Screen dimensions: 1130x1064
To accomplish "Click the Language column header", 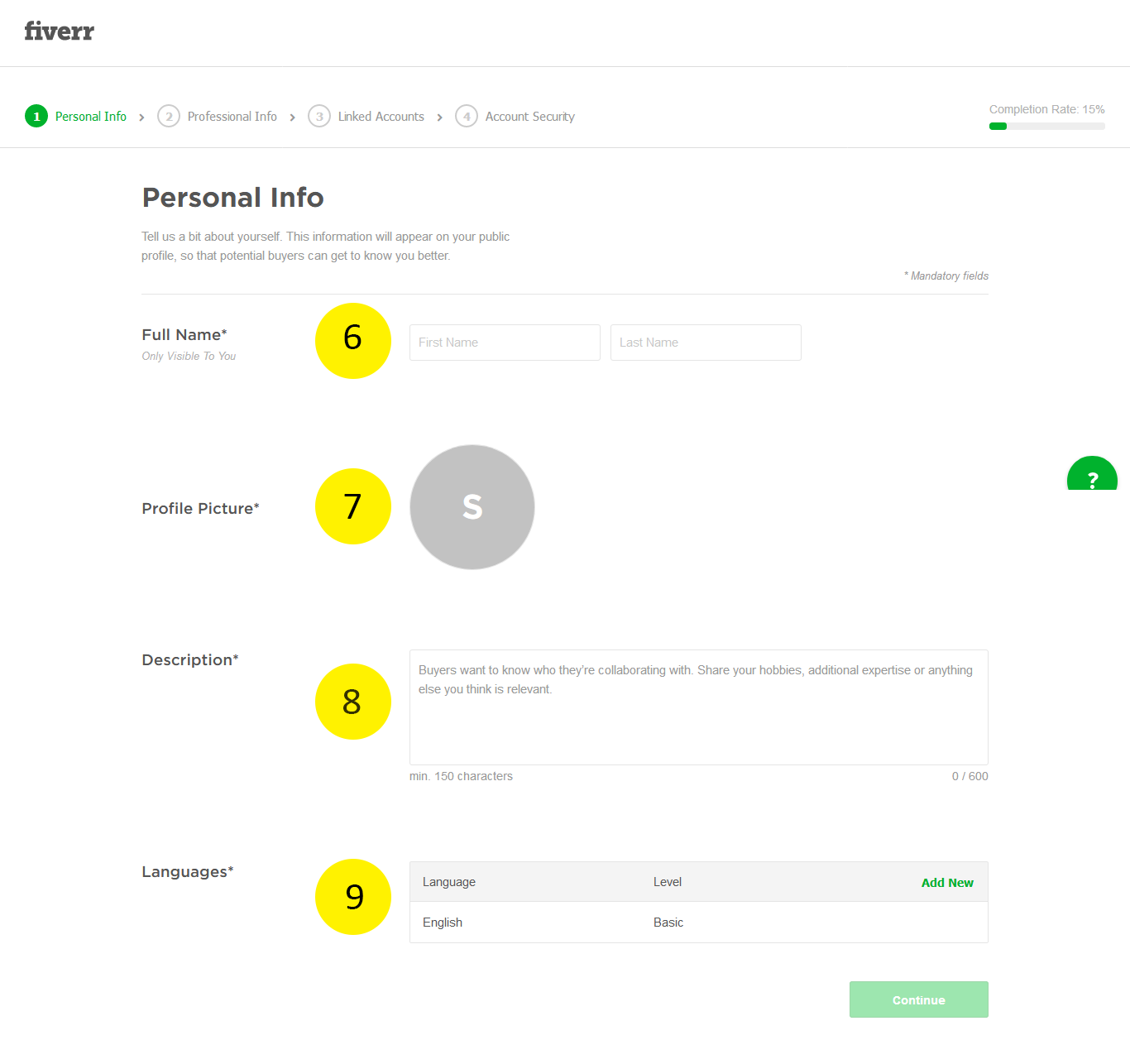I will point(449,882).
